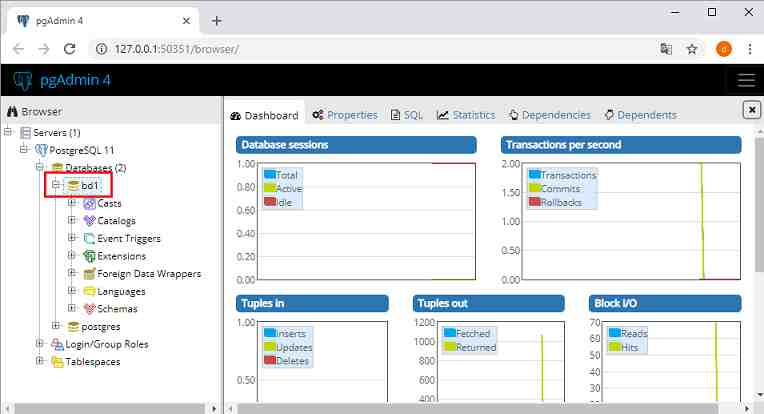Click the yellow-green Updates legend swatch
This screenshot has height=414, width=764.
(x=269, y=347)
